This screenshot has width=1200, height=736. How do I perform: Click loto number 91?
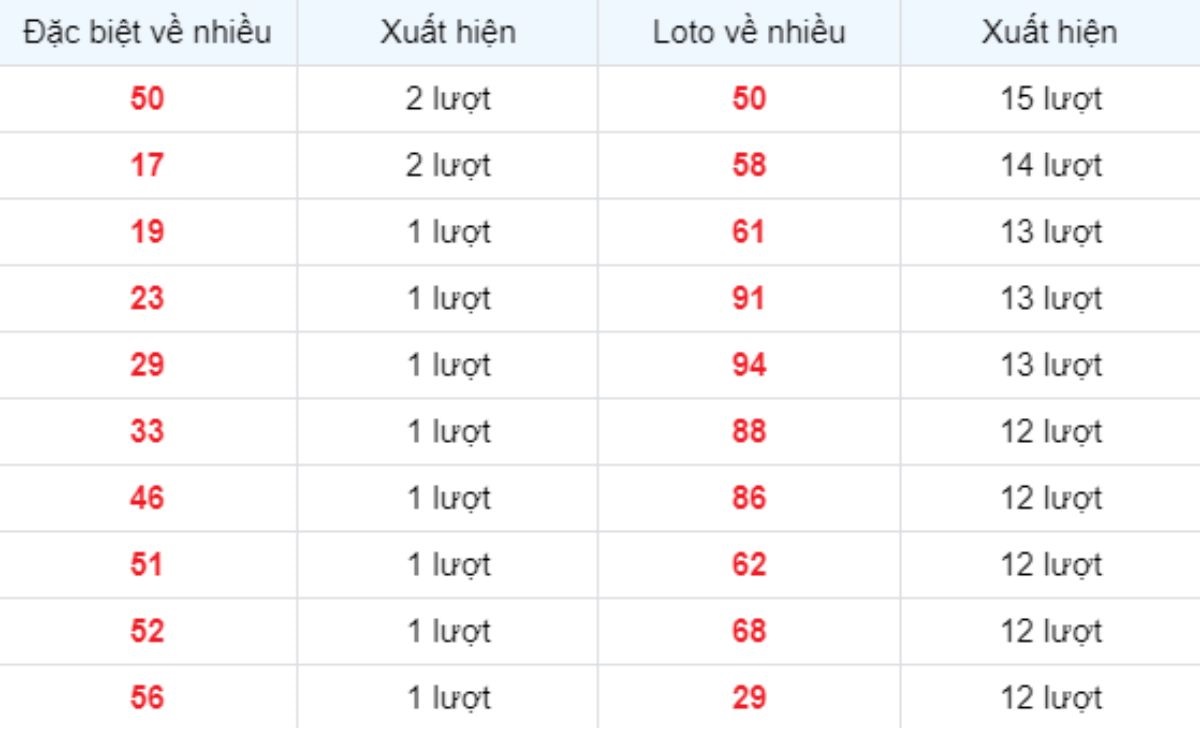pyautogui.click(x=749, y=298)
